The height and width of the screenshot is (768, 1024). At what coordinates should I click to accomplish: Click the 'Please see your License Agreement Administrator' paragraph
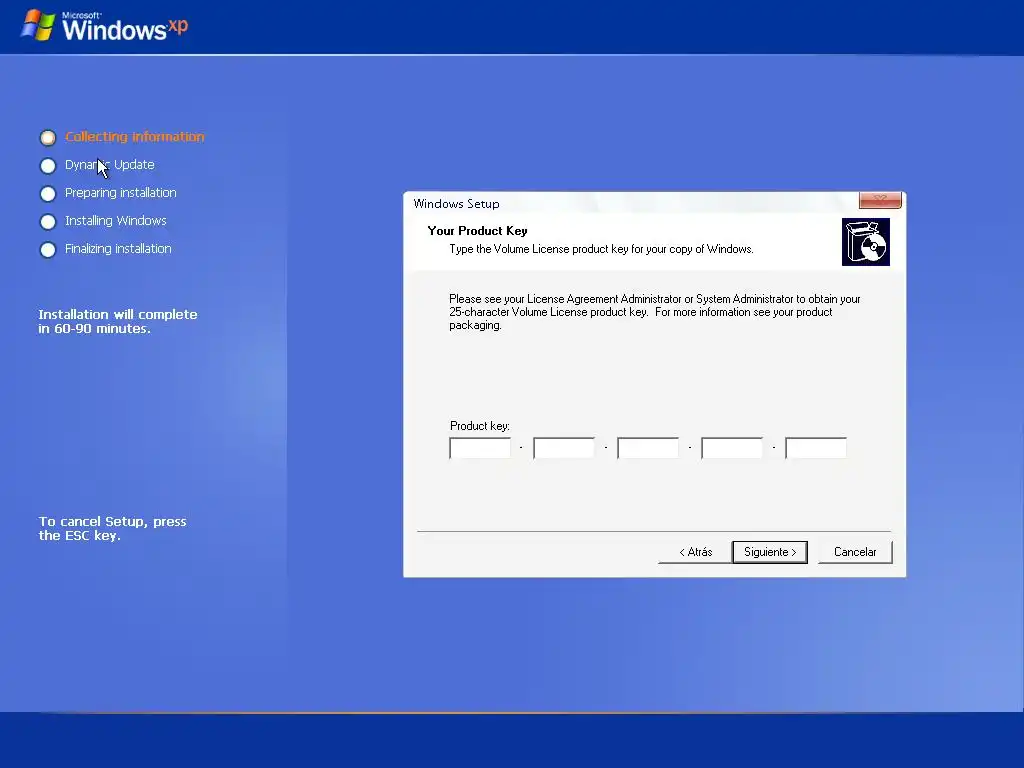coord(654,312)
